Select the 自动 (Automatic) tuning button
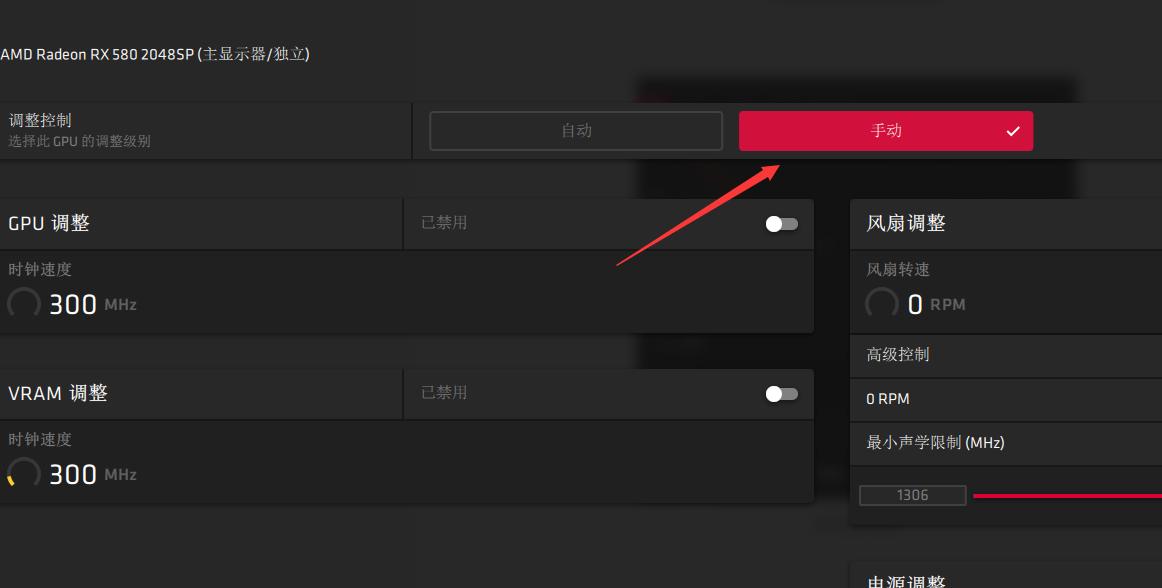This screenshot has width=1162, height=588. (576, 131)
